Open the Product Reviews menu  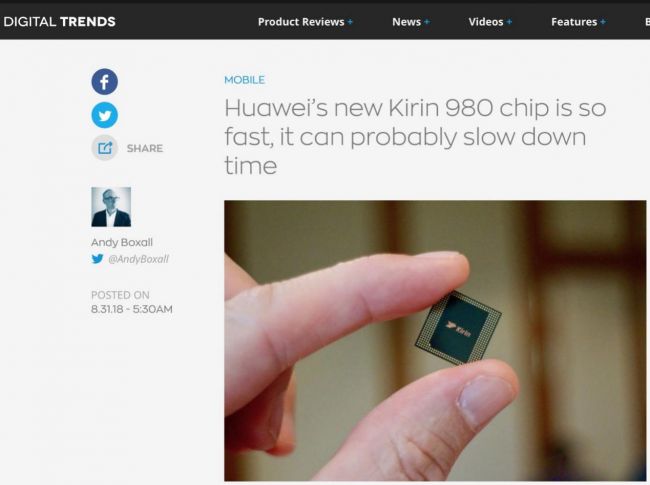click(301, 22)
